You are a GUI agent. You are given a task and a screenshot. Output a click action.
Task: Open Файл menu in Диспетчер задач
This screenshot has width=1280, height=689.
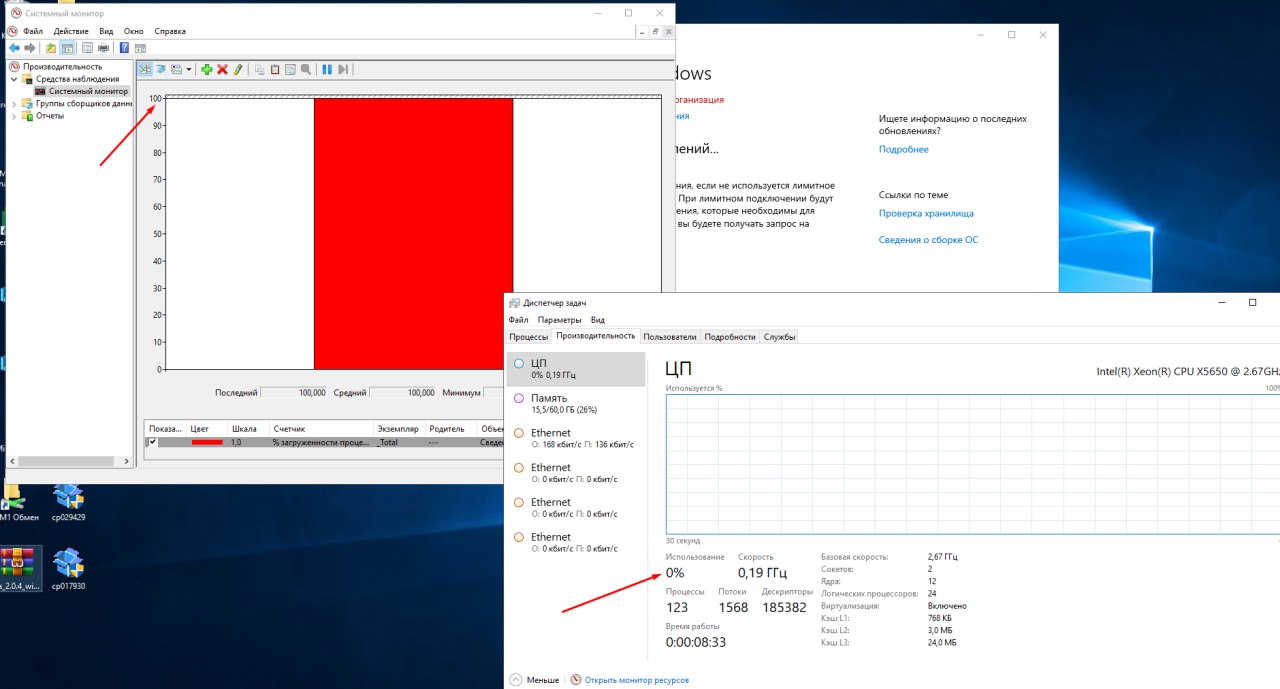[518, 320]
